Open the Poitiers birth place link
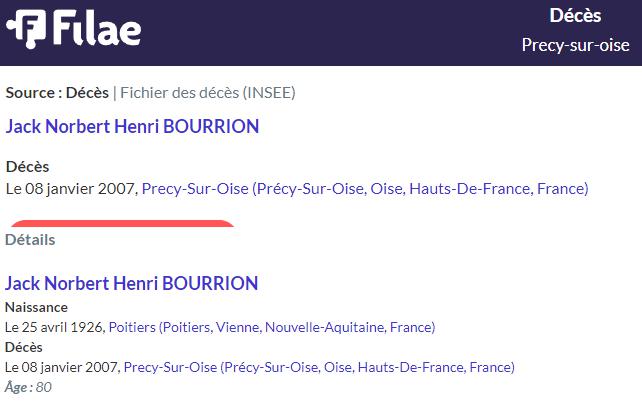This screenshot has width=642, height=420. (x=272, y=327)
